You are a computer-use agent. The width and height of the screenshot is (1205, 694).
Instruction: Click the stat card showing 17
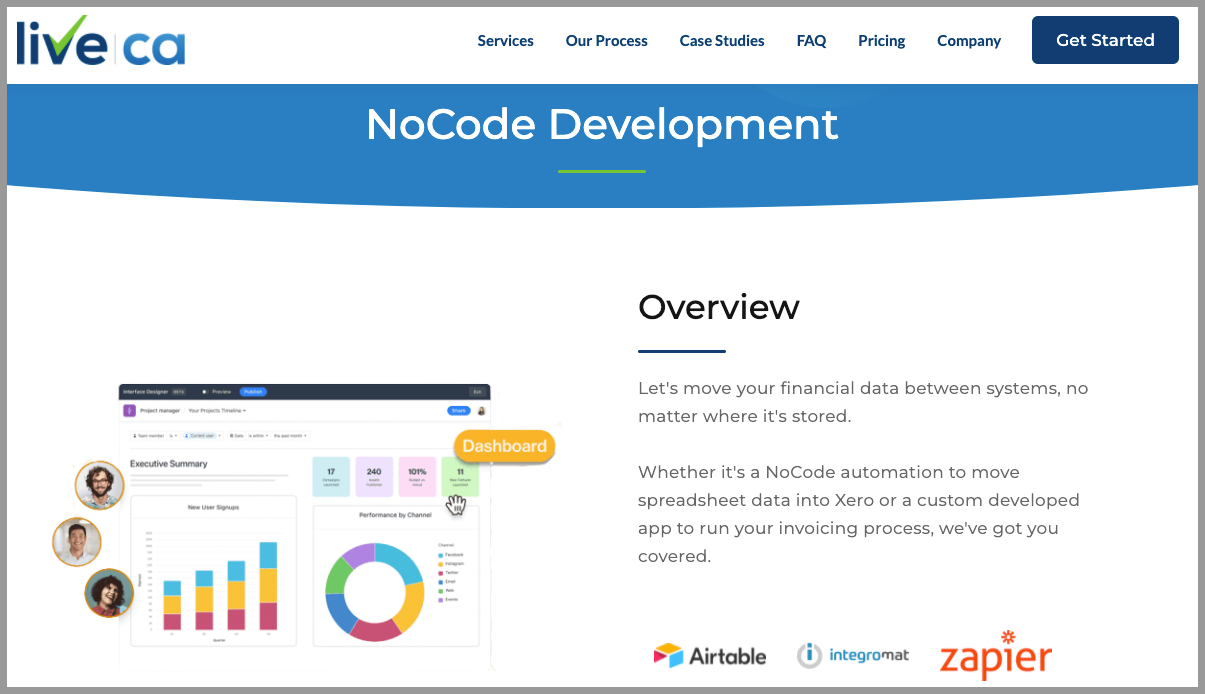pos(331,476)
